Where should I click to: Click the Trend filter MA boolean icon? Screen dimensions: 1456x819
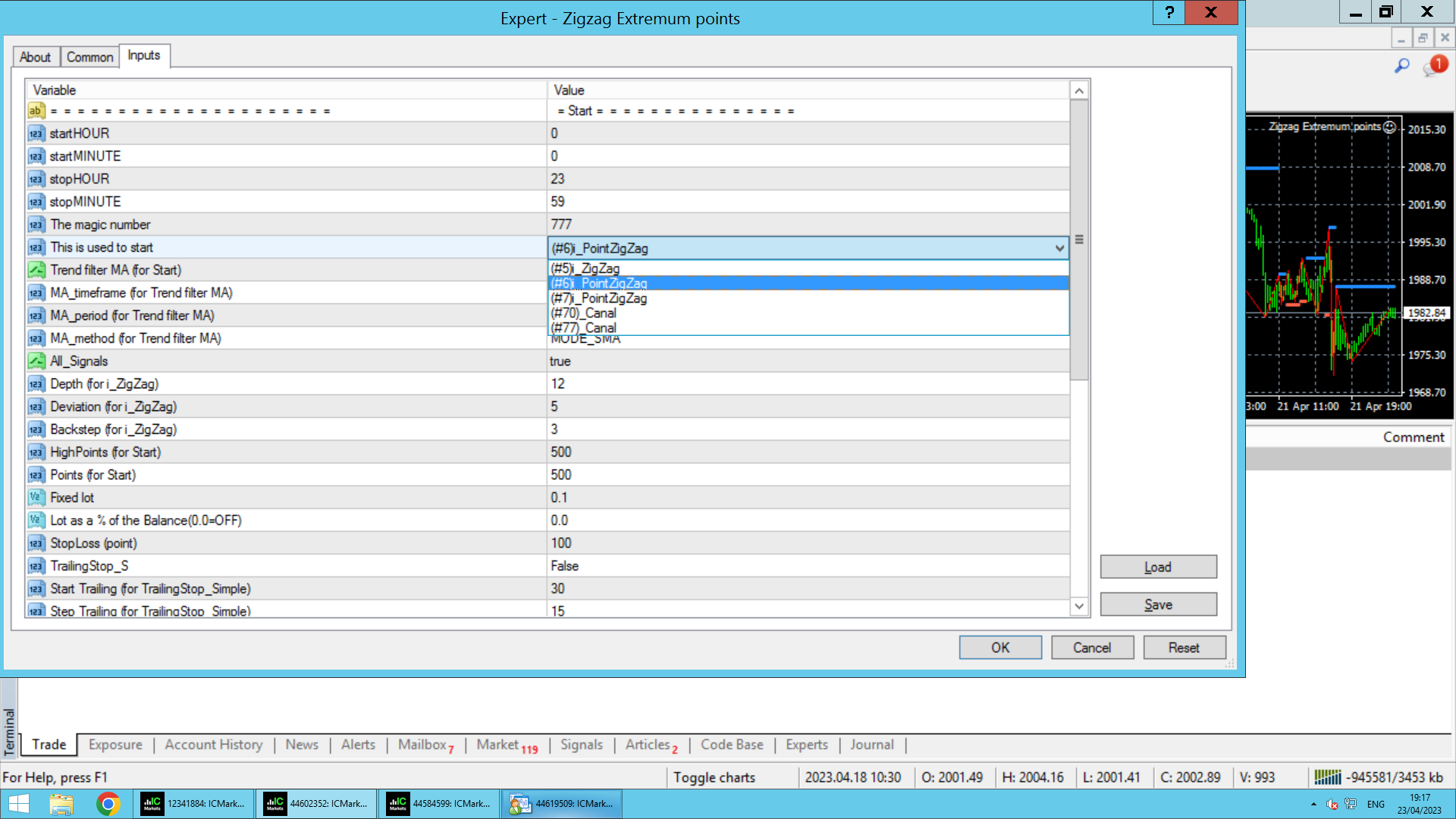click(36, 270)
